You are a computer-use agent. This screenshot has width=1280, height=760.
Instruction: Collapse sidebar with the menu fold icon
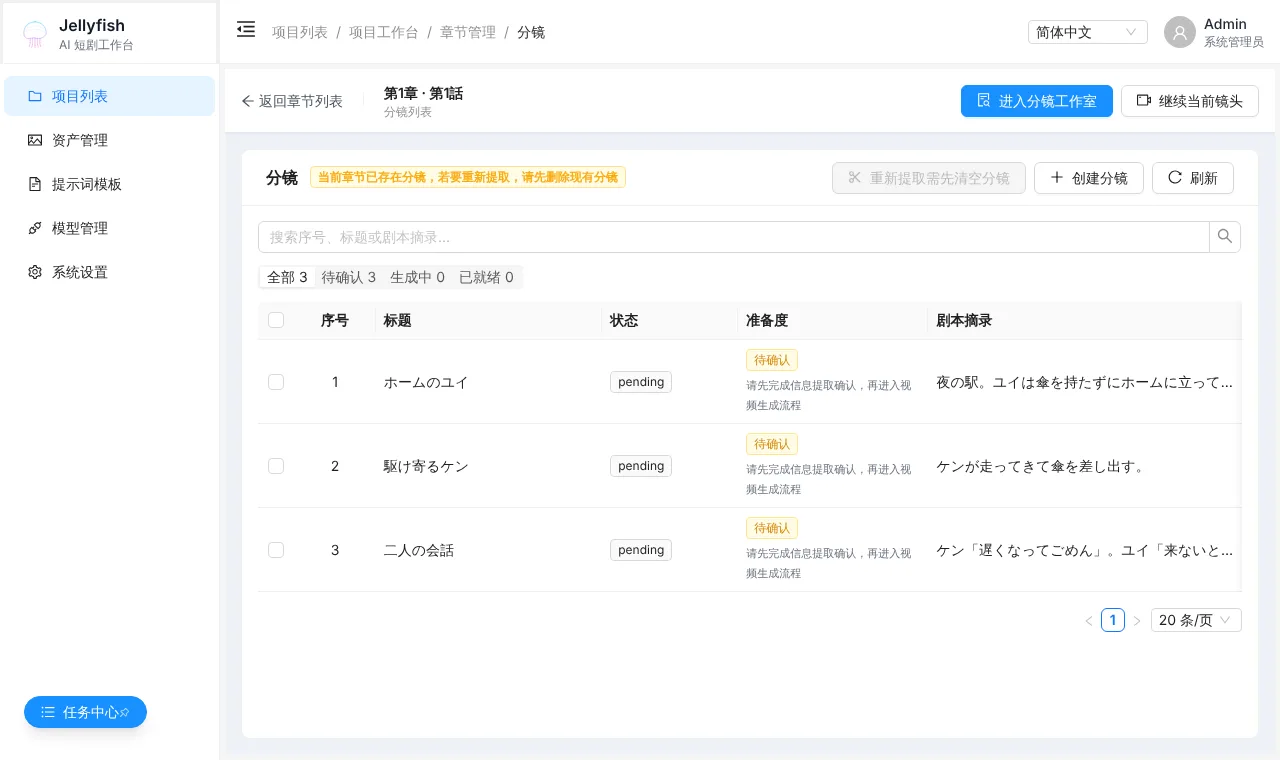246,30
